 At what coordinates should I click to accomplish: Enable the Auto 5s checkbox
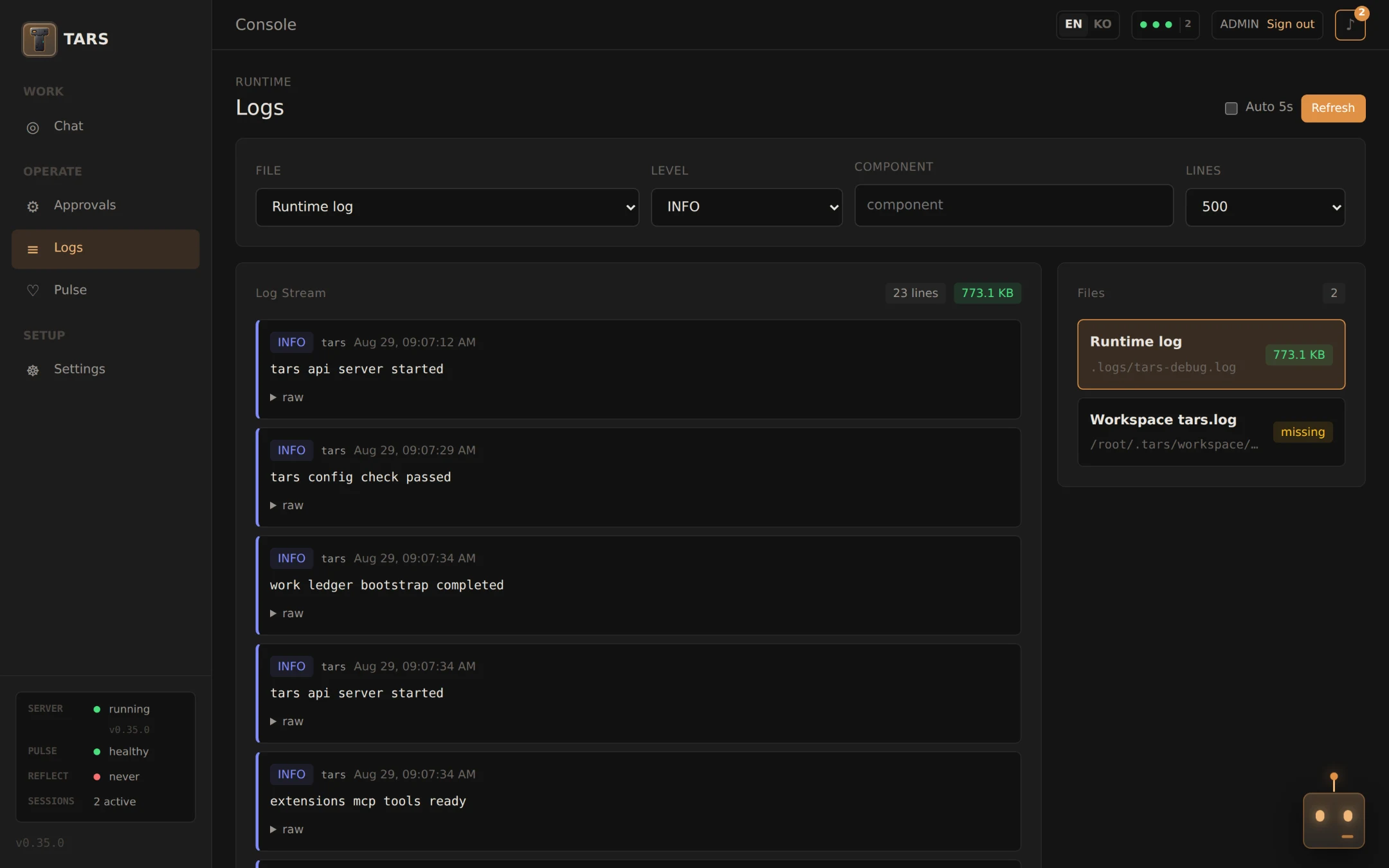[1231, 108]
